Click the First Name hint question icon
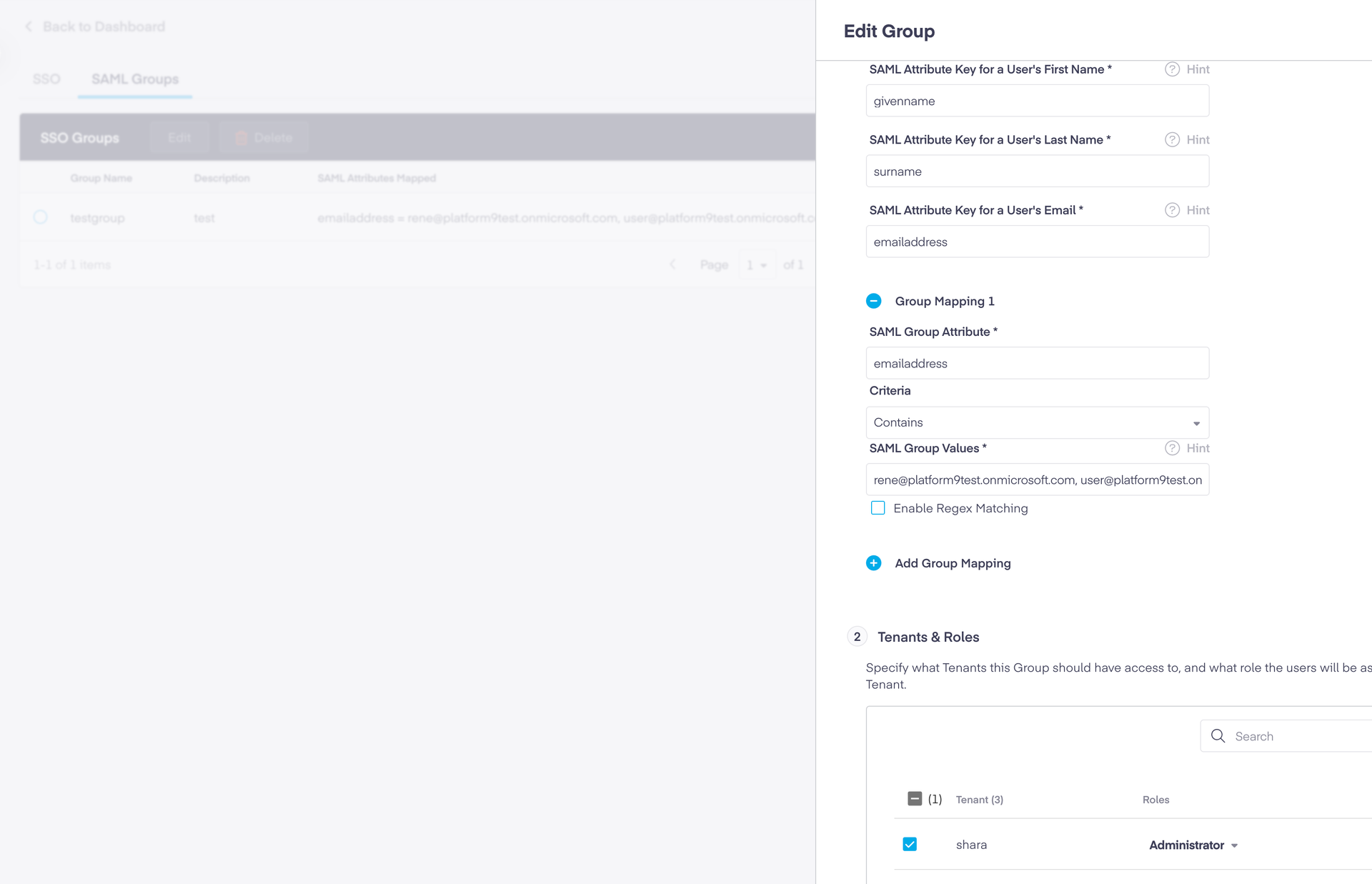The height and width of the screenshot is (884, 1372). 1172,69
